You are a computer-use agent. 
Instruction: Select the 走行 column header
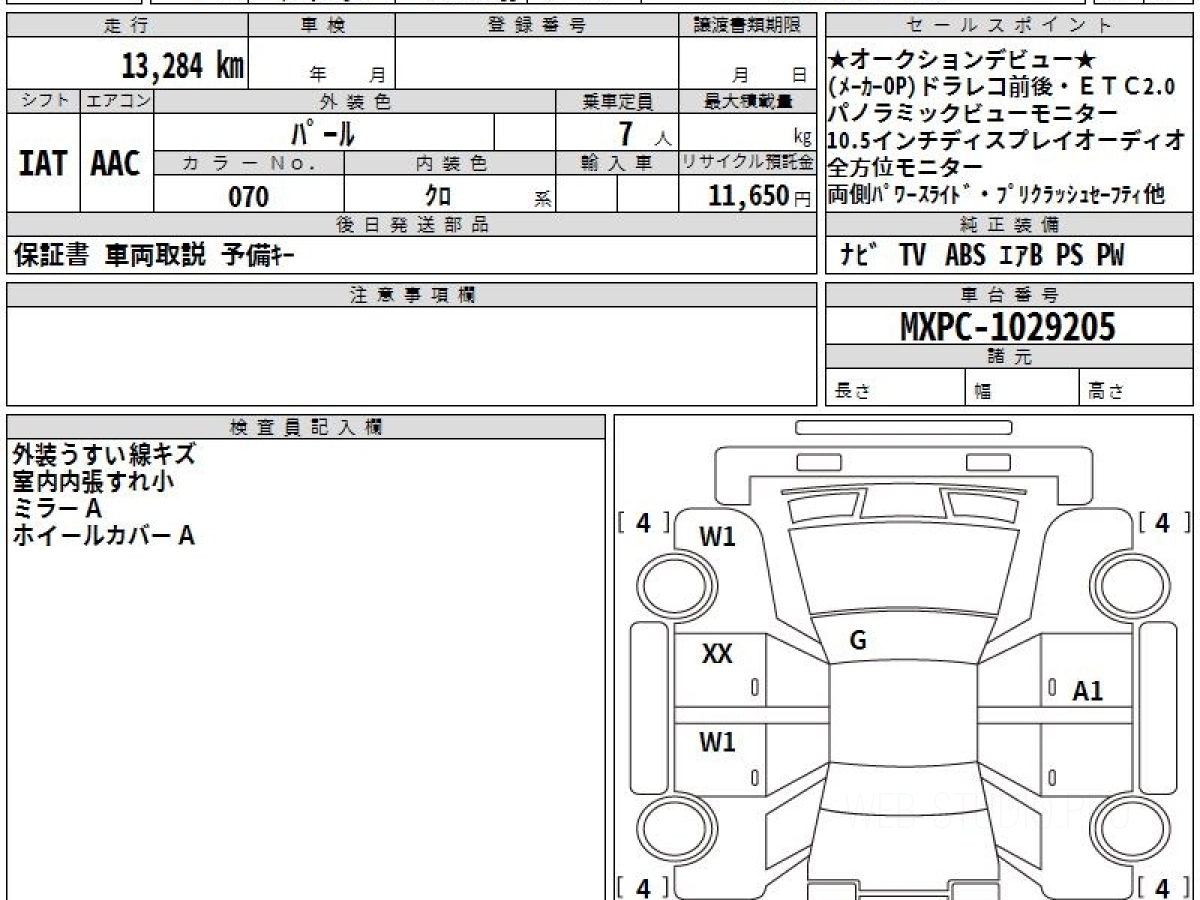[126, 26]
